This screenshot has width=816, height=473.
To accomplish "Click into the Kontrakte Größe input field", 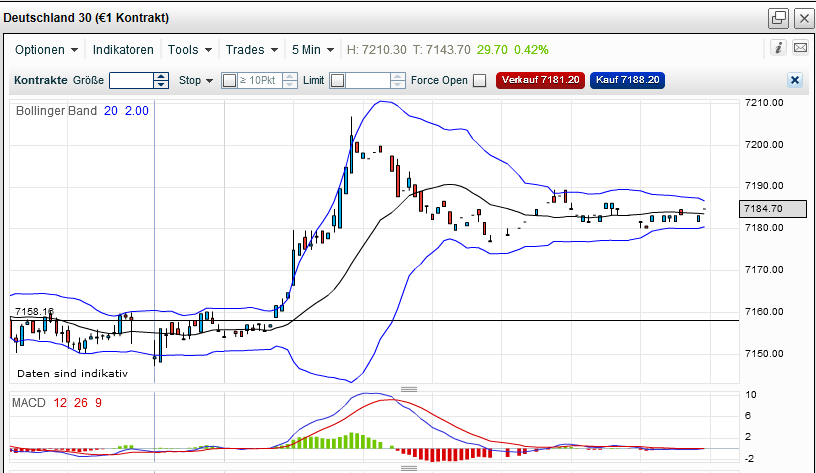I will 132,81.
